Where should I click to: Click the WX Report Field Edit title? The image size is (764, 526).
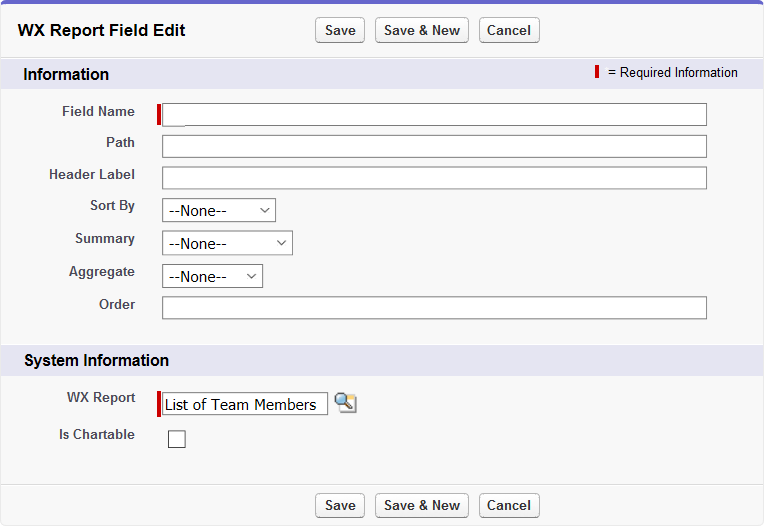click(x=102, y=30)
